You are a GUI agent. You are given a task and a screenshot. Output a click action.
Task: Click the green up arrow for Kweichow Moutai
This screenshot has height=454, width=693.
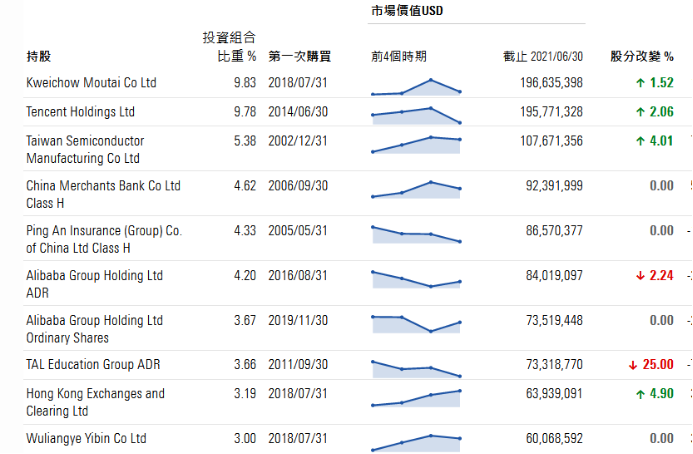[x=640, y=83]
